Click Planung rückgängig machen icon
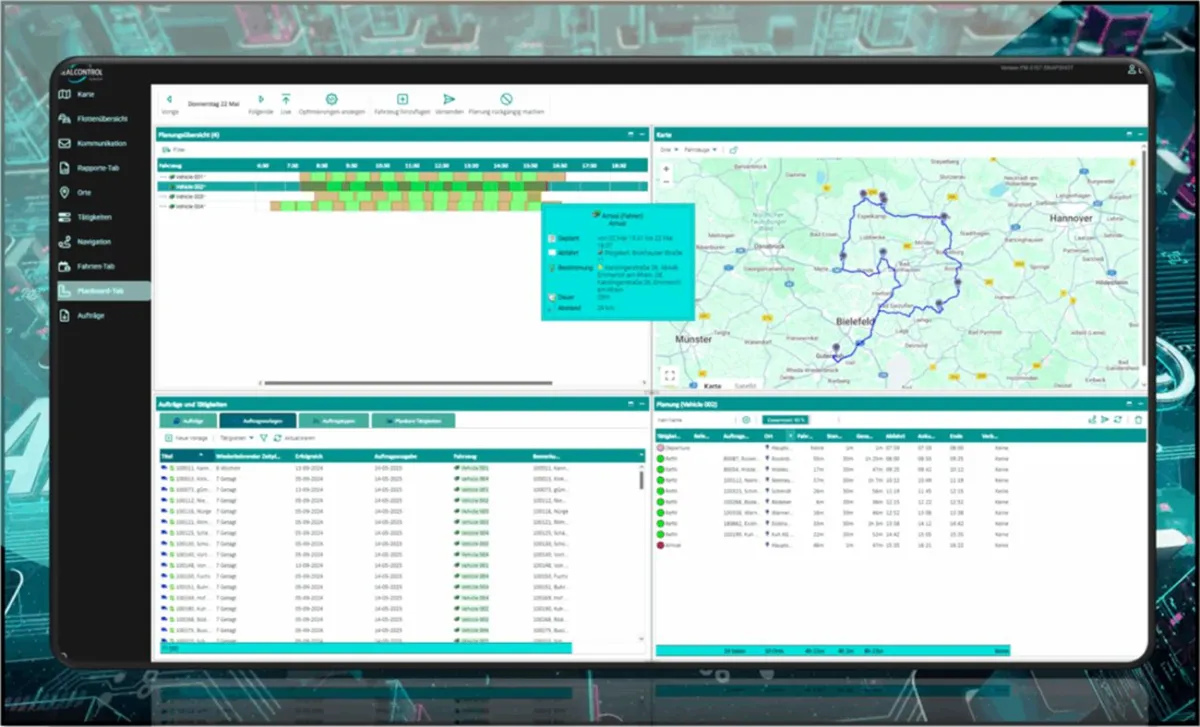Screen dimensions: 1200x727 pos(507,97)
